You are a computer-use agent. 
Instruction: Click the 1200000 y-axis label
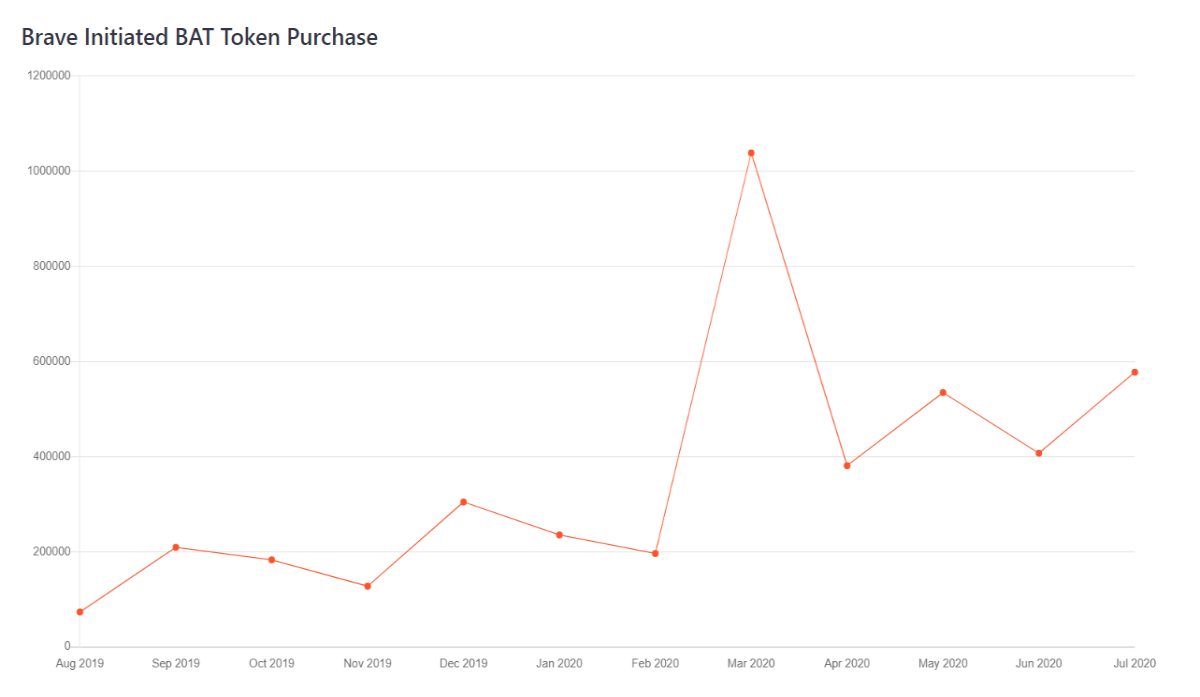(x=50, y=76)
